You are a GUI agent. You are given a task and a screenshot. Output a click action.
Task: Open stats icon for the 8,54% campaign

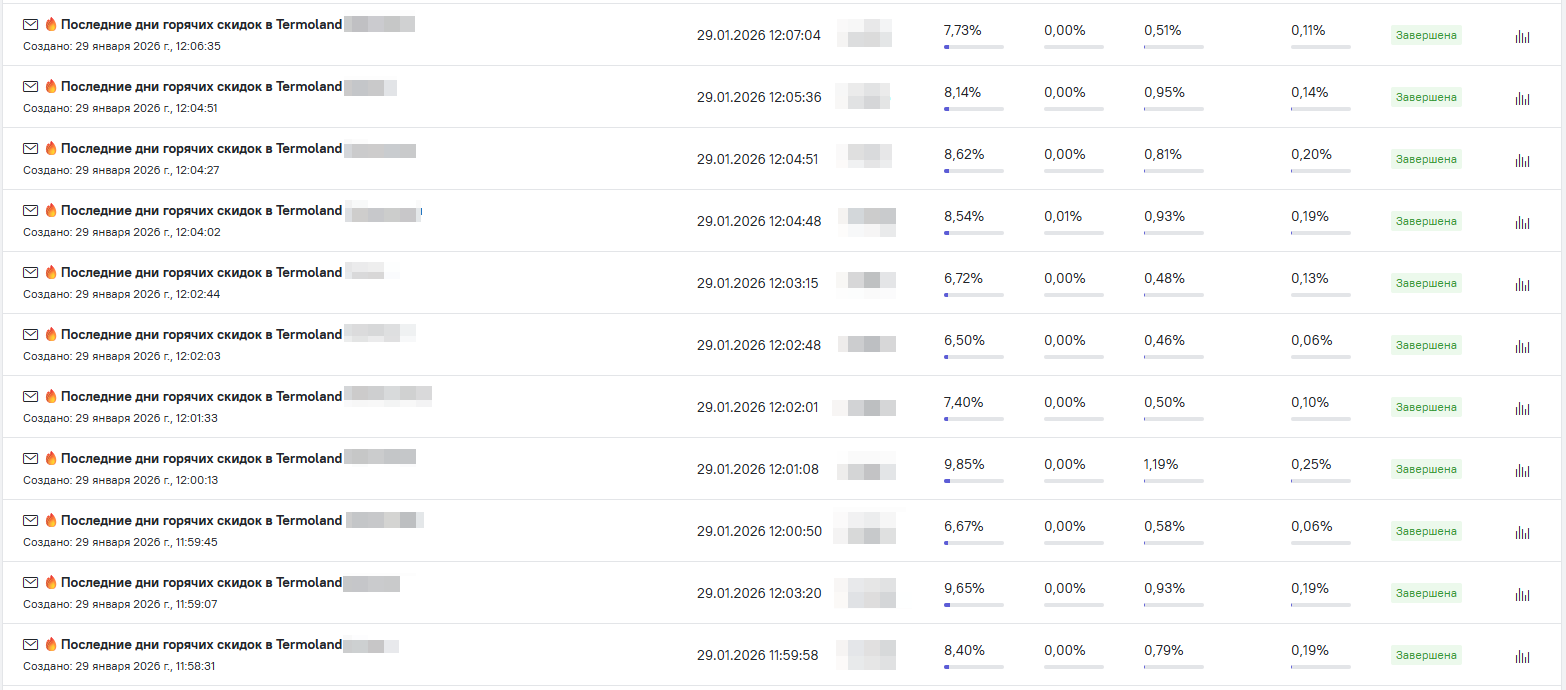1522,223
